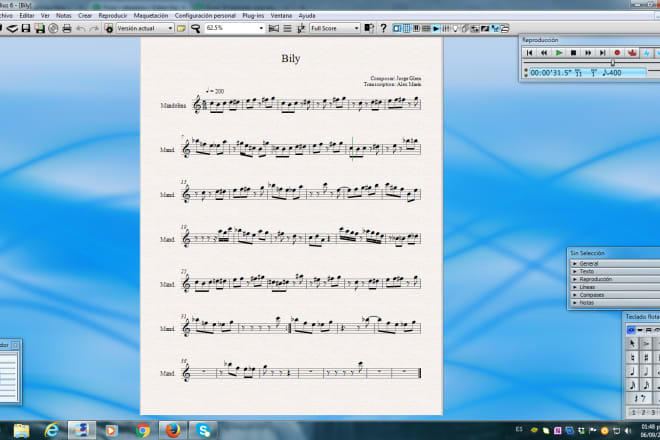This screenshot has width=660, height=440.
Task: Select the arrow pointer key on Keypad
Action: 632,344
